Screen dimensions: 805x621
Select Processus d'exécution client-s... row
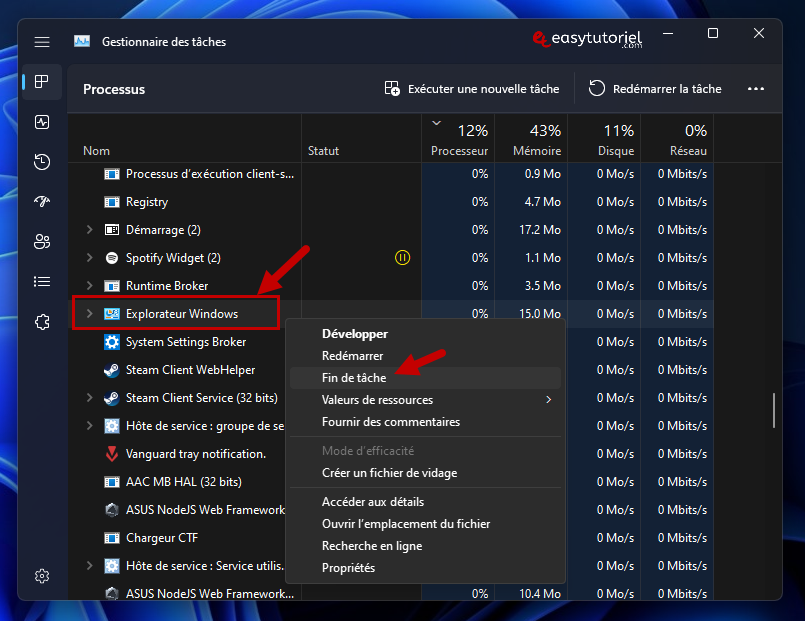pos(391,174)
